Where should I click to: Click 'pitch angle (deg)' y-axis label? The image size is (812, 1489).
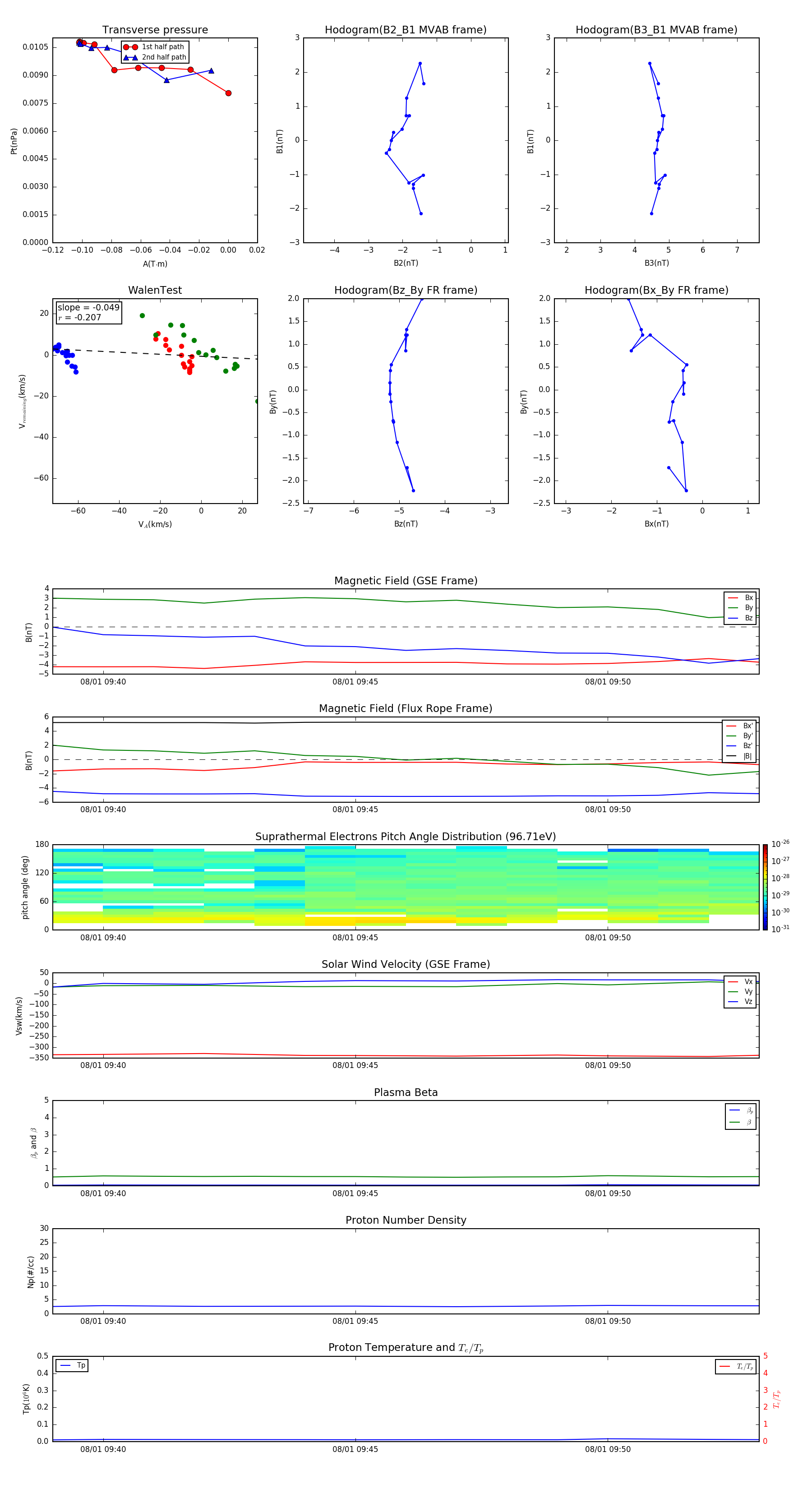click(25, 887)
